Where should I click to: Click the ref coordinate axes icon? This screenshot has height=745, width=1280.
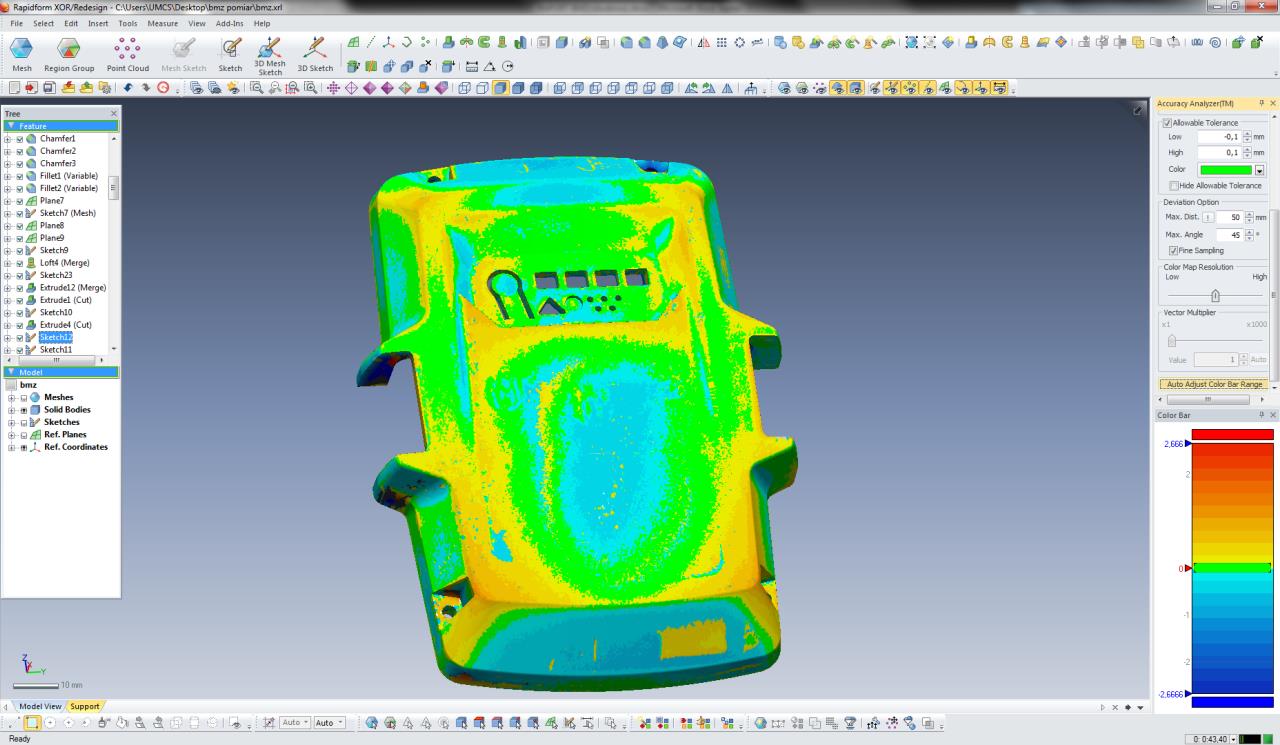[389, 42]
